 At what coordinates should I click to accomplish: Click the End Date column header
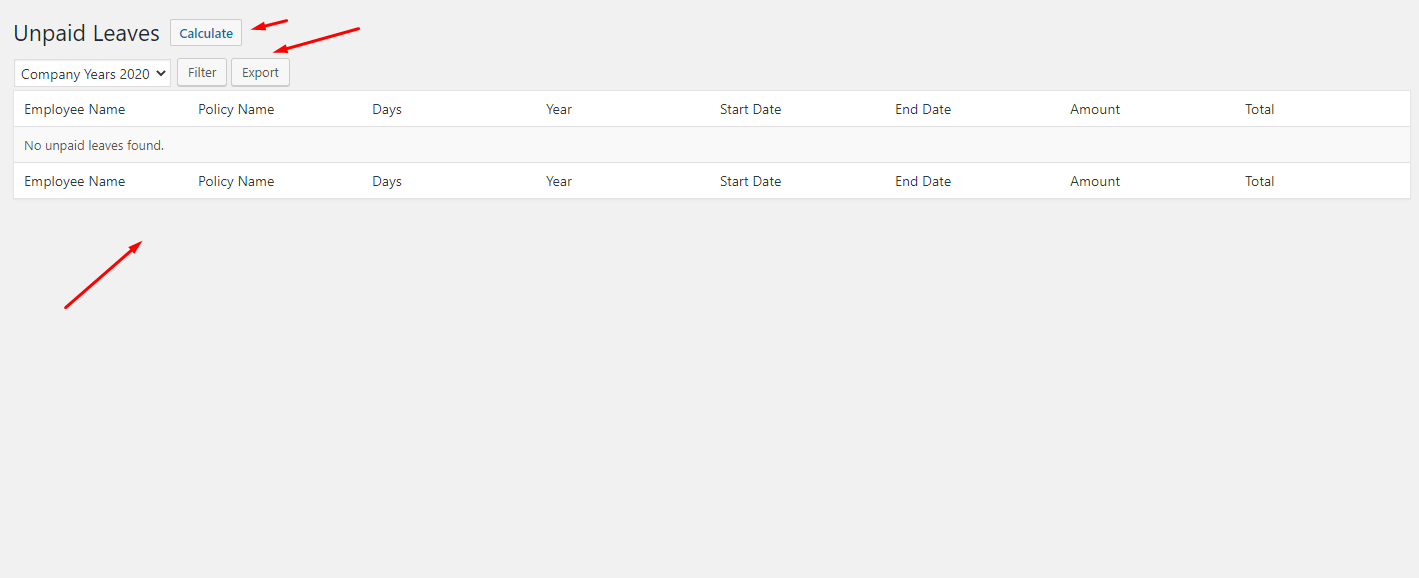click(x=922, y=109)
